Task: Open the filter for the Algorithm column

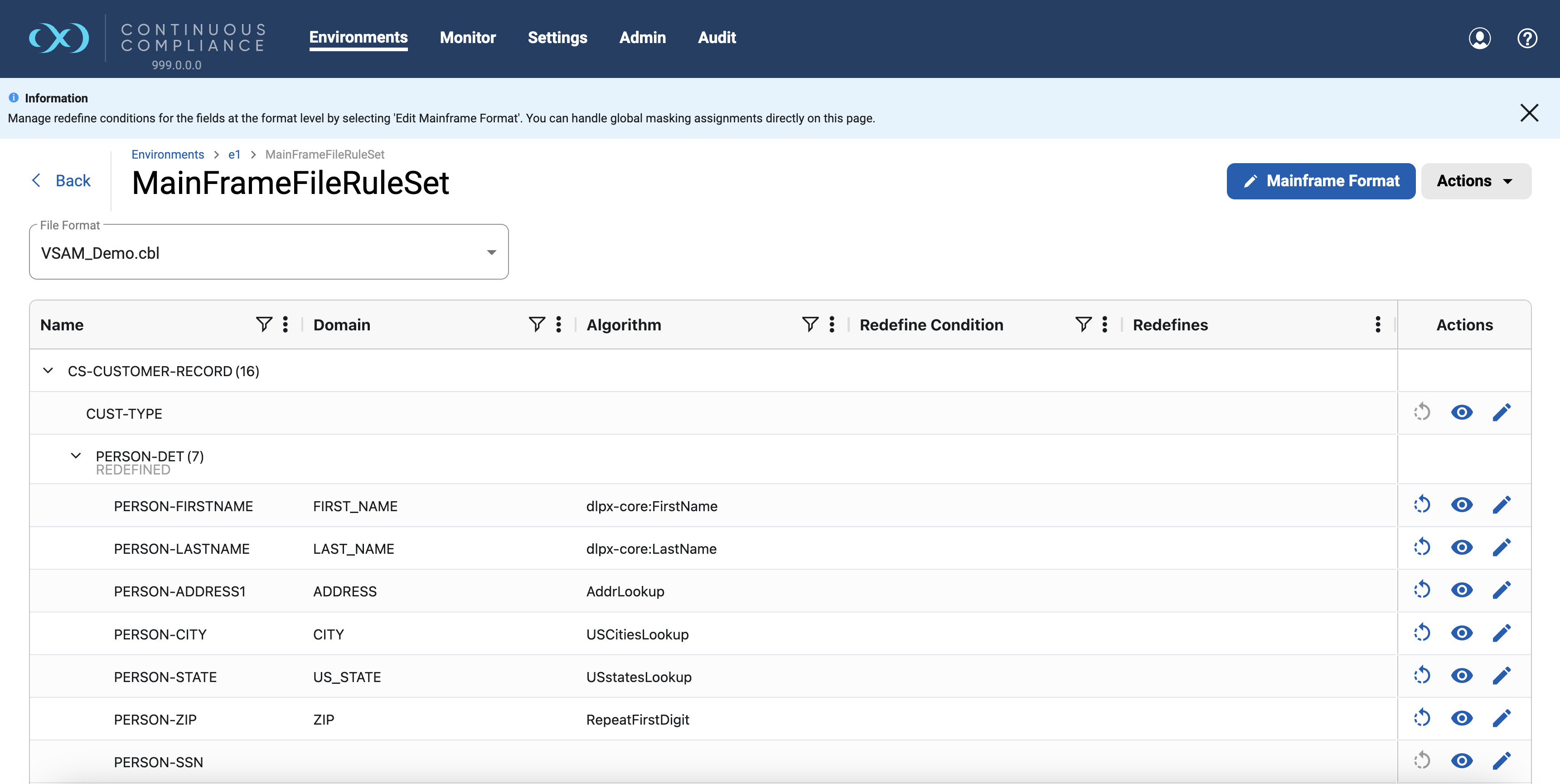Action: tap(809, 324)
